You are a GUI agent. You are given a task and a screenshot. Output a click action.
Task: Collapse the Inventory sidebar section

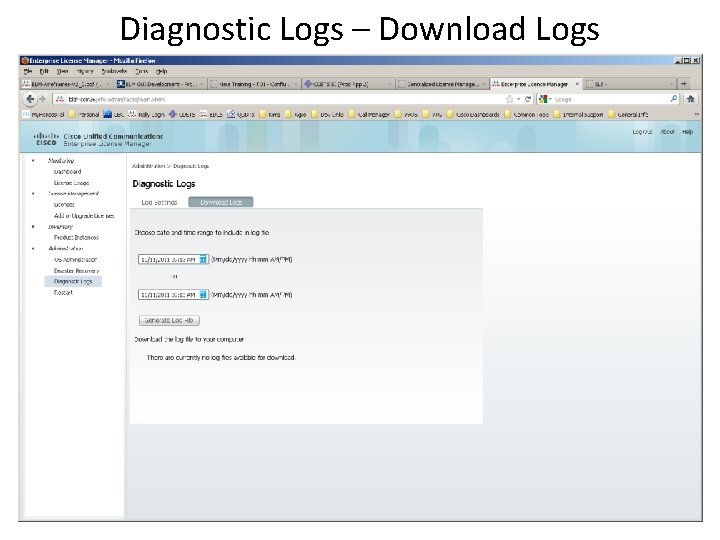(33, 226)
